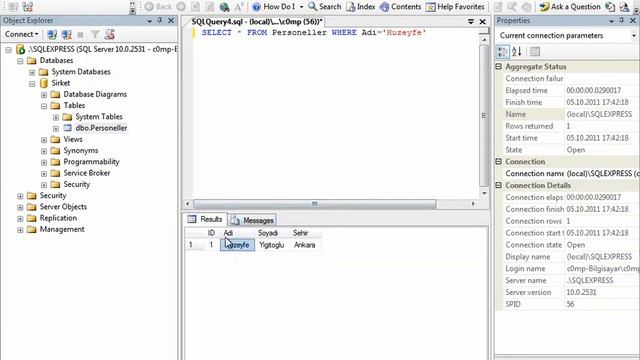Expand the dbo.Personeller table node
Image resolution: width=640 pixels, height=360 pixels.
[x=56, y=129]
